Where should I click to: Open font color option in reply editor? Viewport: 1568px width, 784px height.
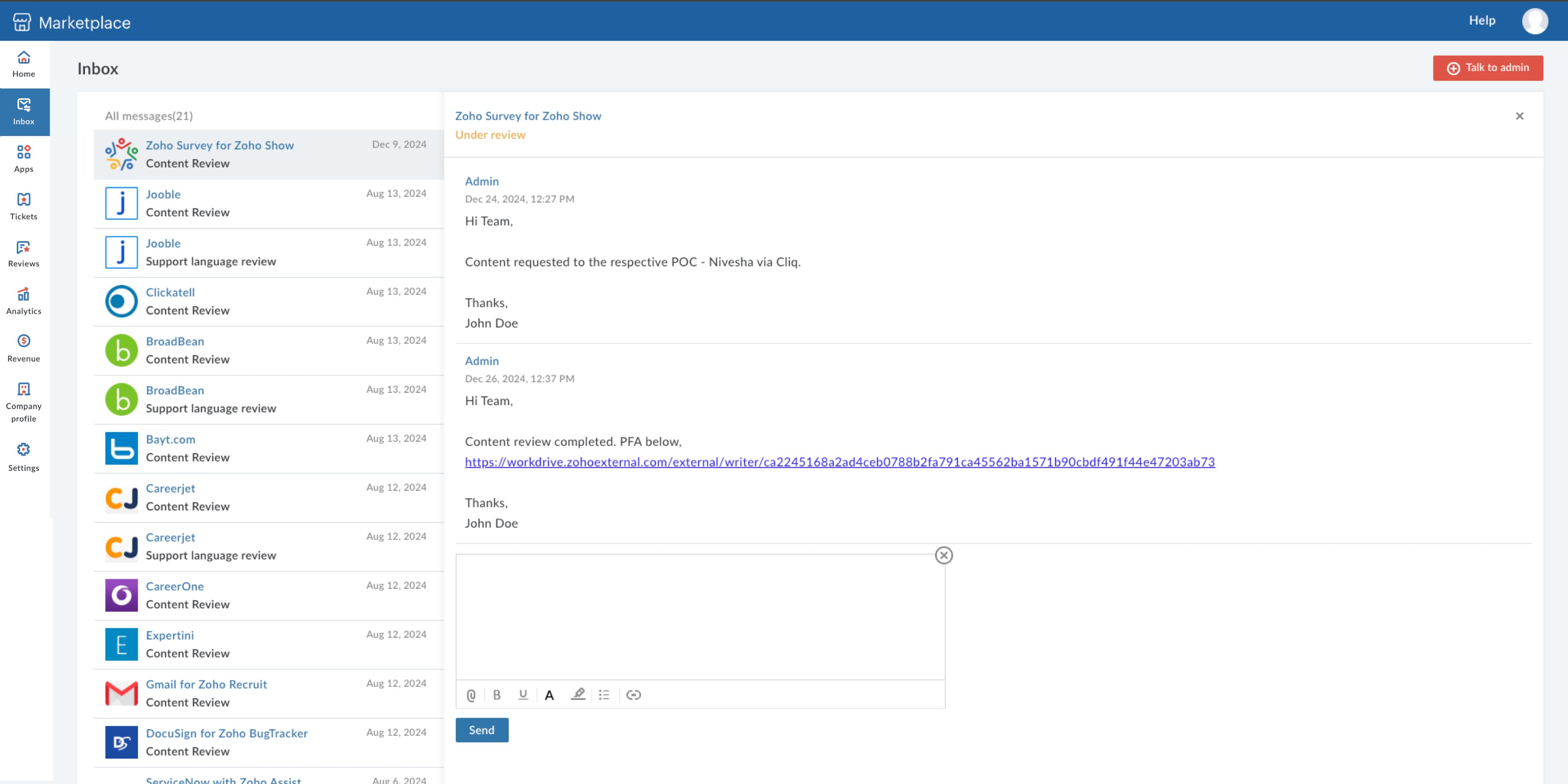click(x=549, y=695)
